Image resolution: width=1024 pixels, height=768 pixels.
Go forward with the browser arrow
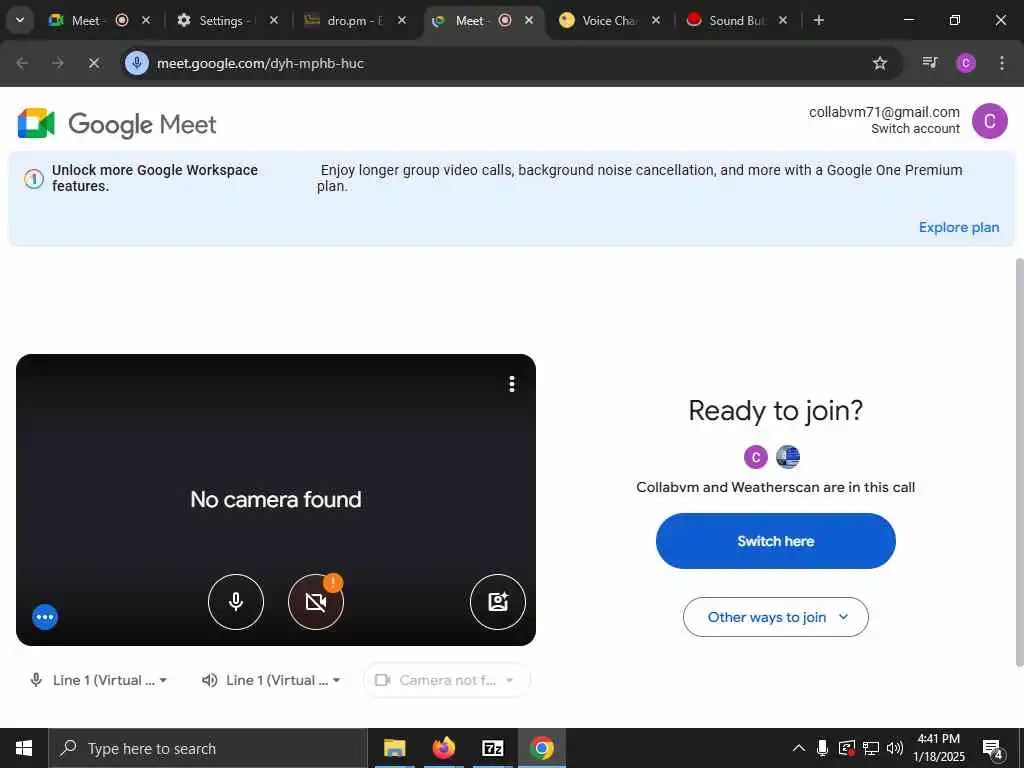point(58,63)
